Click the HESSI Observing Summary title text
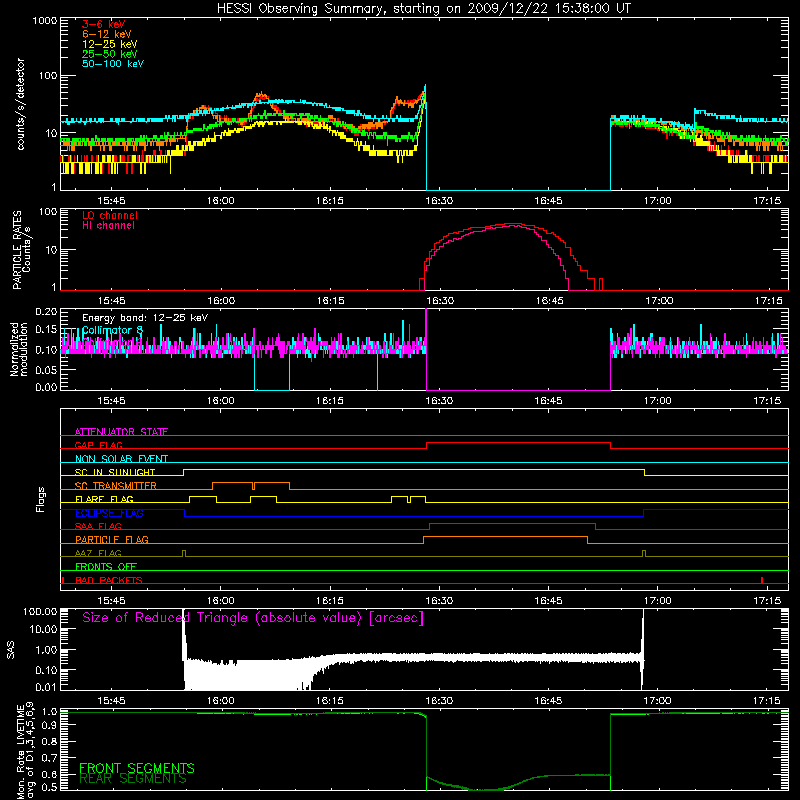This screenshot has height=800, width=800. [x=423, y=9]
